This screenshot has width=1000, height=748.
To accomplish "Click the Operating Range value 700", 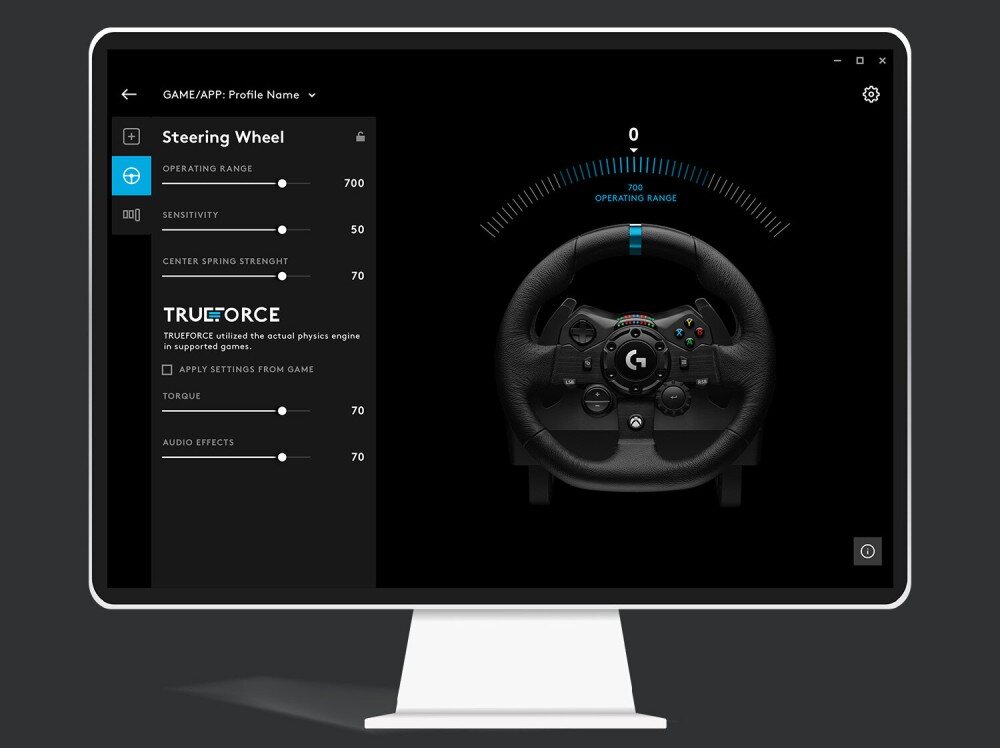I will (x=354, y=183).
